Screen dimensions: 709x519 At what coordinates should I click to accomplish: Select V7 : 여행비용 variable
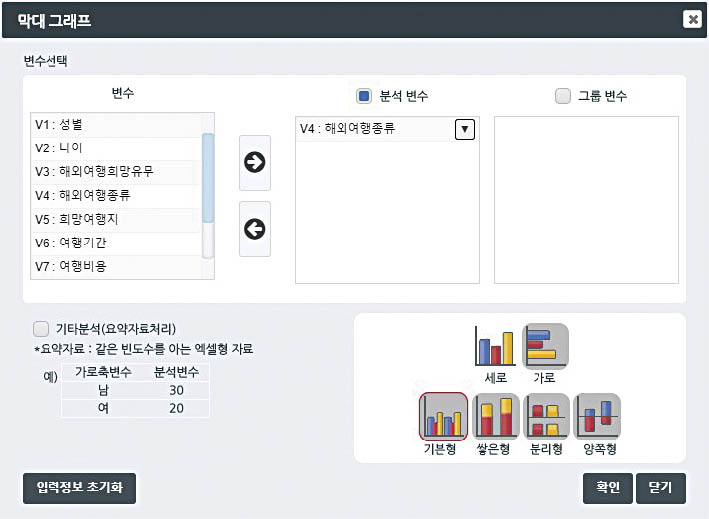click(x=116, y=267)
